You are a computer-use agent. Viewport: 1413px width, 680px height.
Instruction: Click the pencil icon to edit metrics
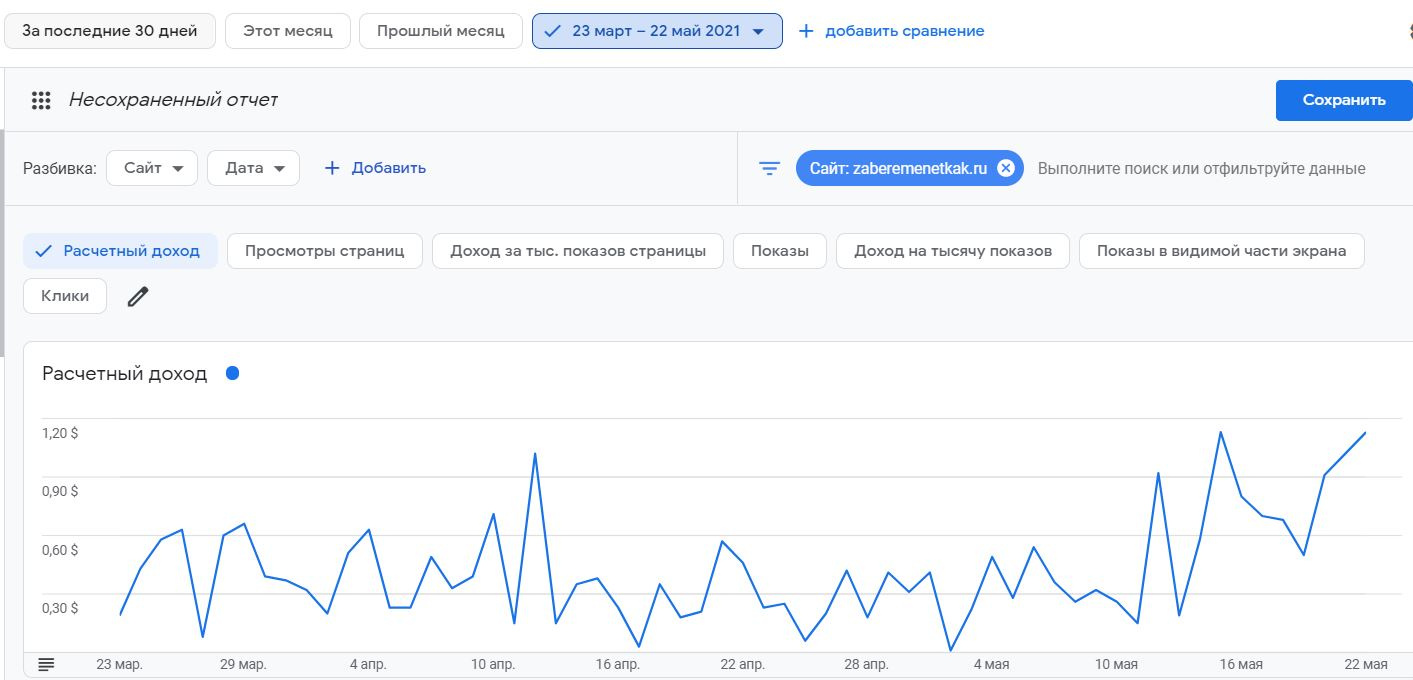(x=138, y=296)
